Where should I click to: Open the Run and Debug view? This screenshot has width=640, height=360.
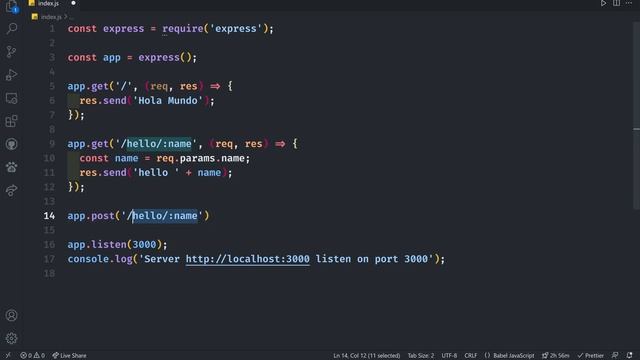[x=12, y=75]
